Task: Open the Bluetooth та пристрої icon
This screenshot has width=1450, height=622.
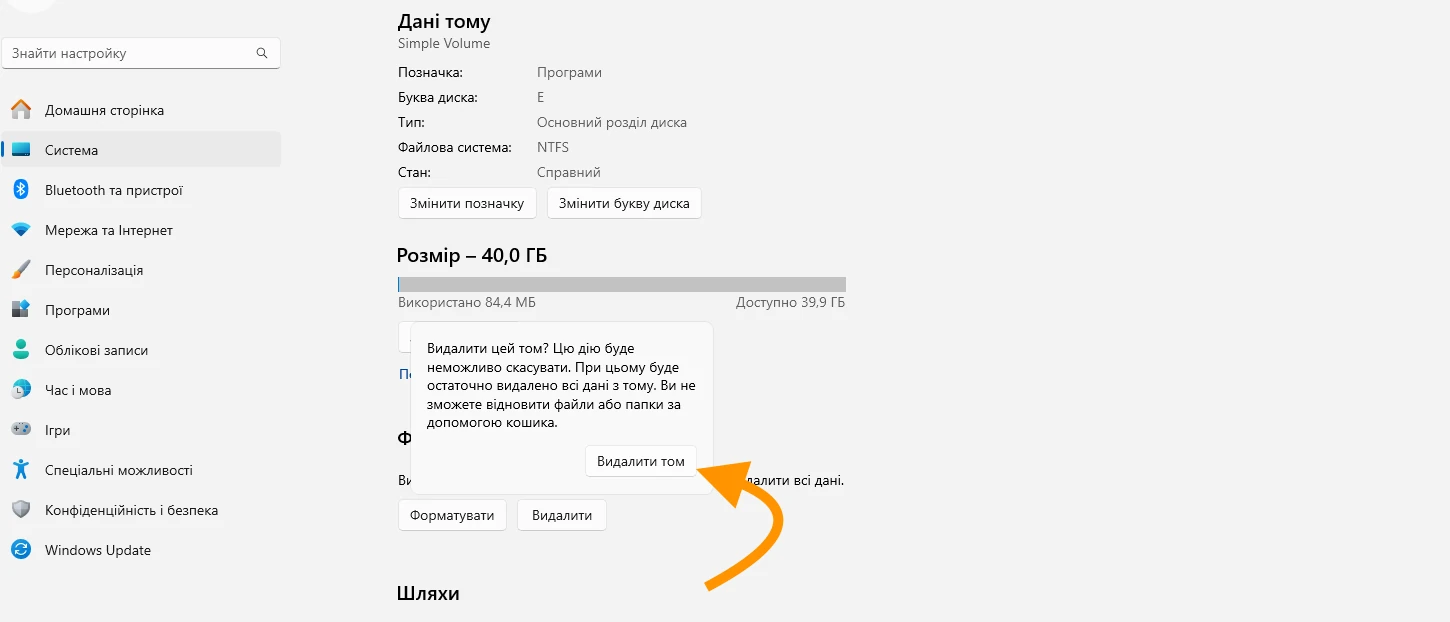Action: click(21, 190)
